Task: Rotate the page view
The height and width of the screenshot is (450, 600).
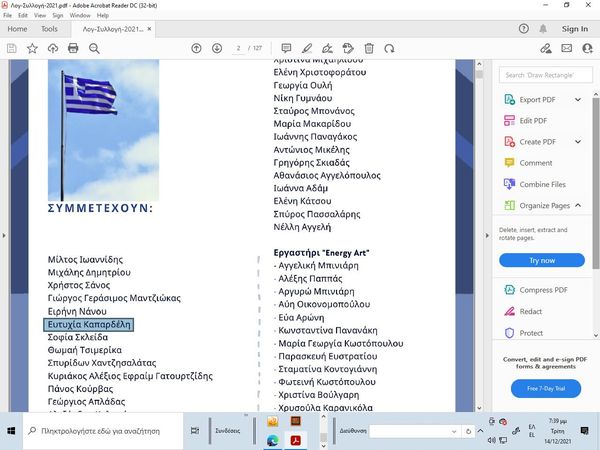Action: tap(390, 48)
